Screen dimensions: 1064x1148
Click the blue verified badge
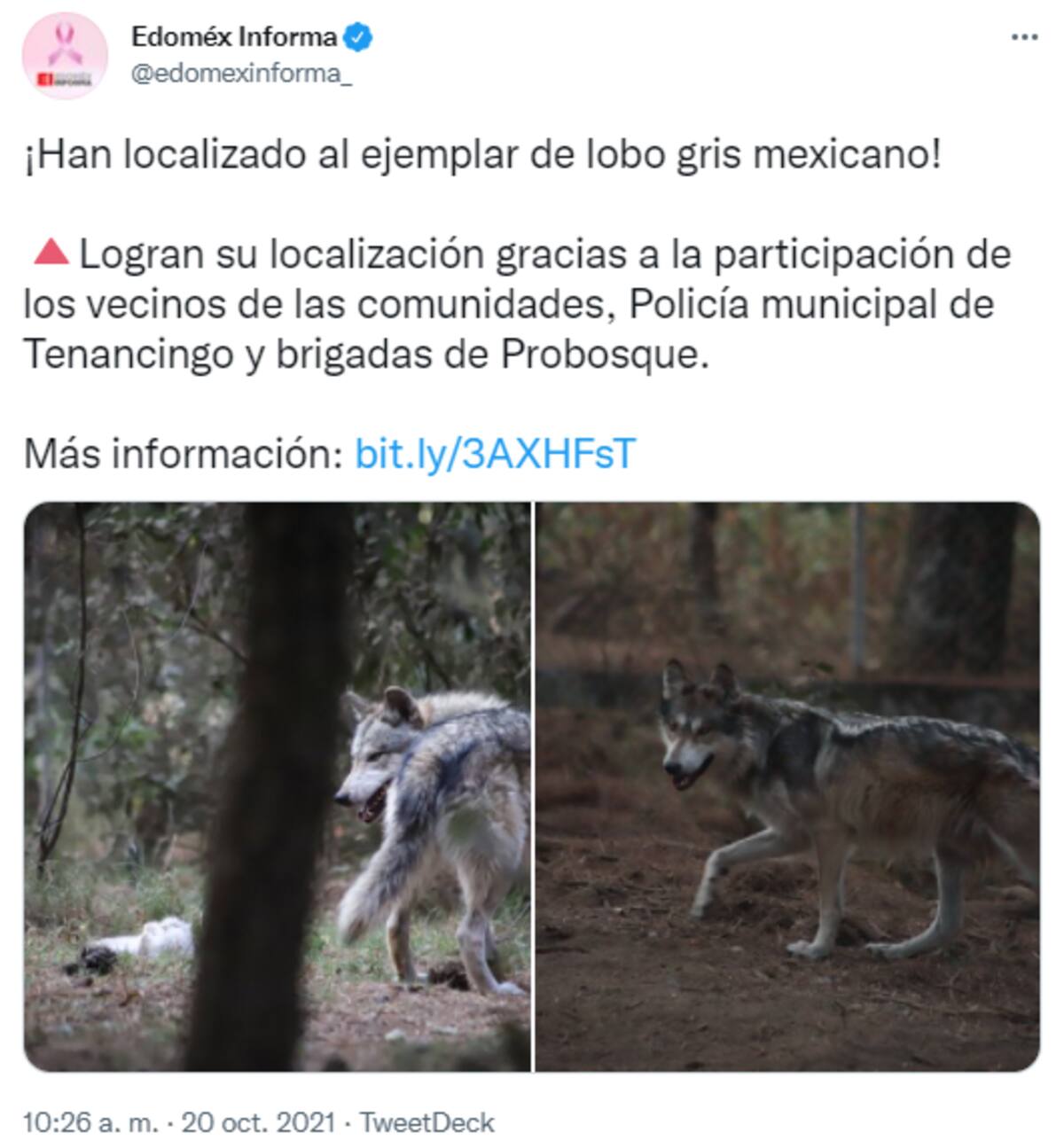pyautogui.click(x=358, y=38)
